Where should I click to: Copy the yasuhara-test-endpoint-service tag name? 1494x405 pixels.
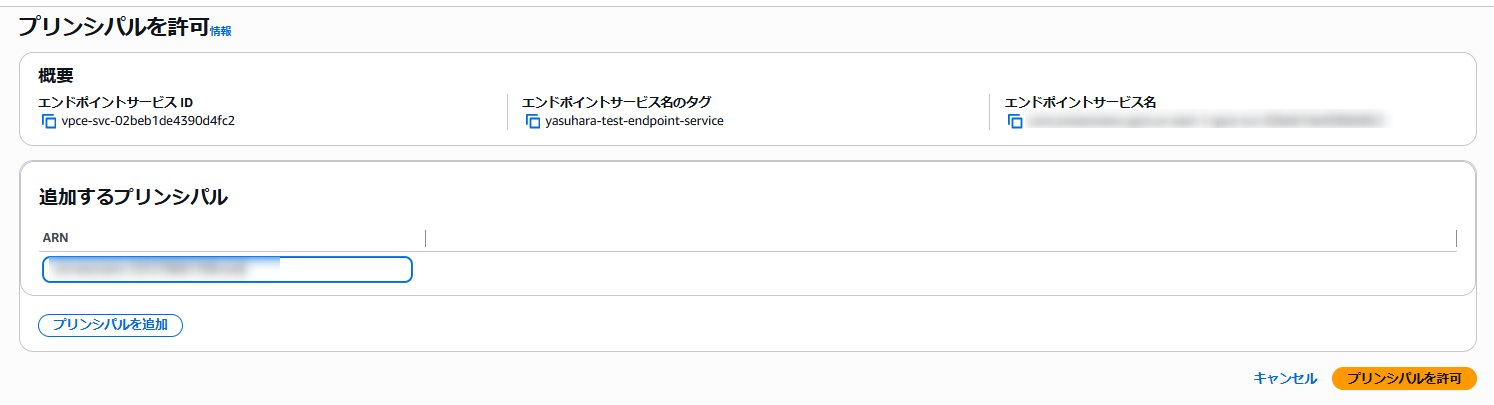click(532, 121)
